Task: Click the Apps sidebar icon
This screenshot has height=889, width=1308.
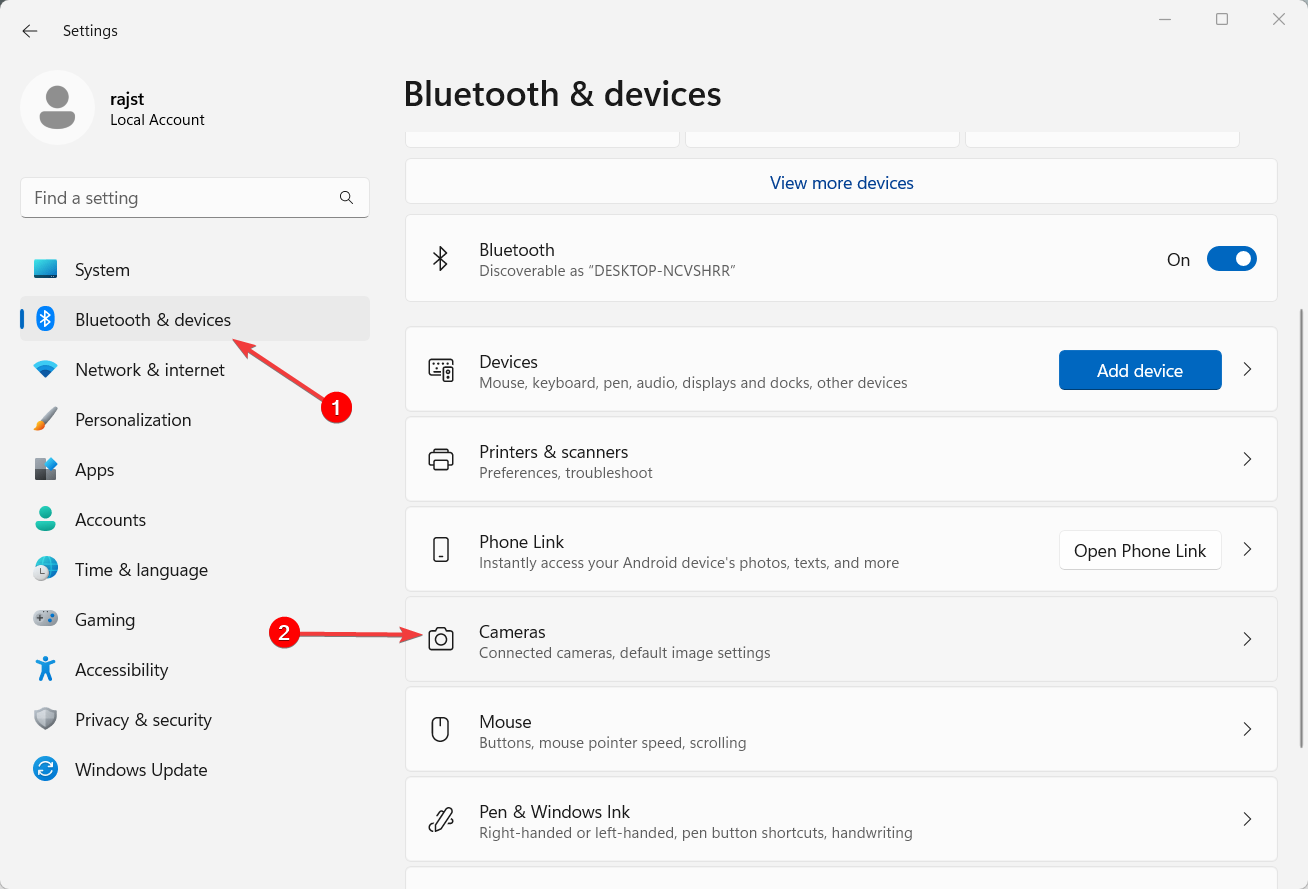Action: click(x=45, y=469)
